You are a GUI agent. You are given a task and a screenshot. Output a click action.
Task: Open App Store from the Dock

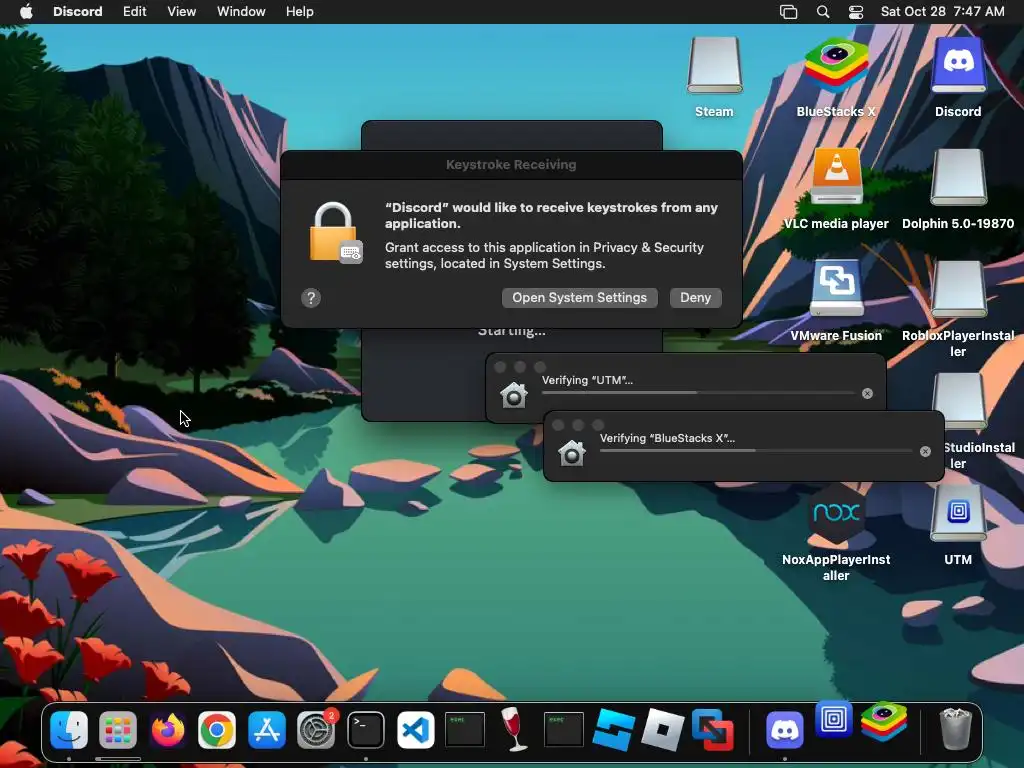click(x=266, y=729)
